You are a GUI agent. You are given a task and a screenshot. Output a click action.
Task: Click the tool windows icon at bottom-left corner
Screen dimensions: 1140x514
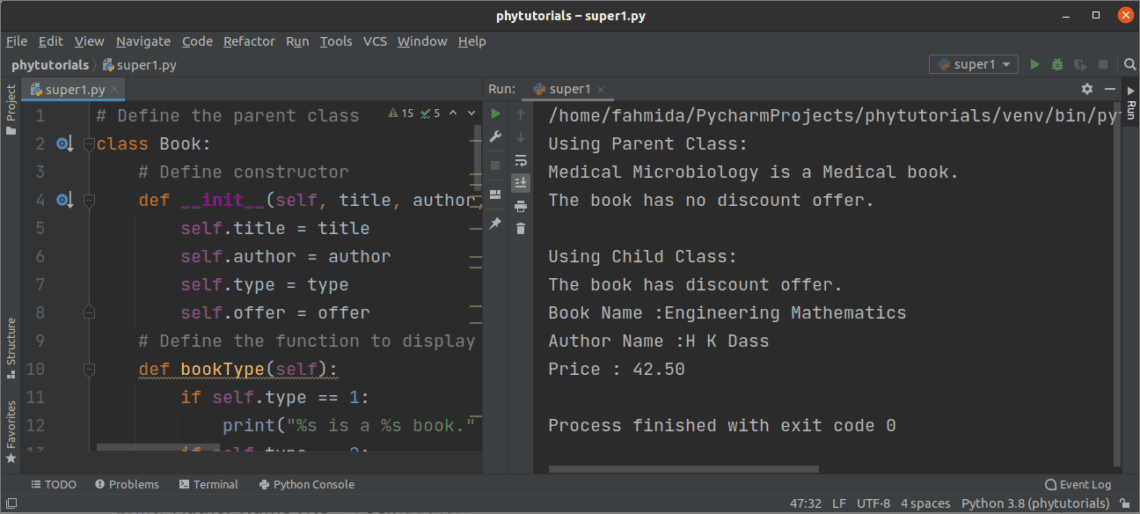tap(12, 504)
